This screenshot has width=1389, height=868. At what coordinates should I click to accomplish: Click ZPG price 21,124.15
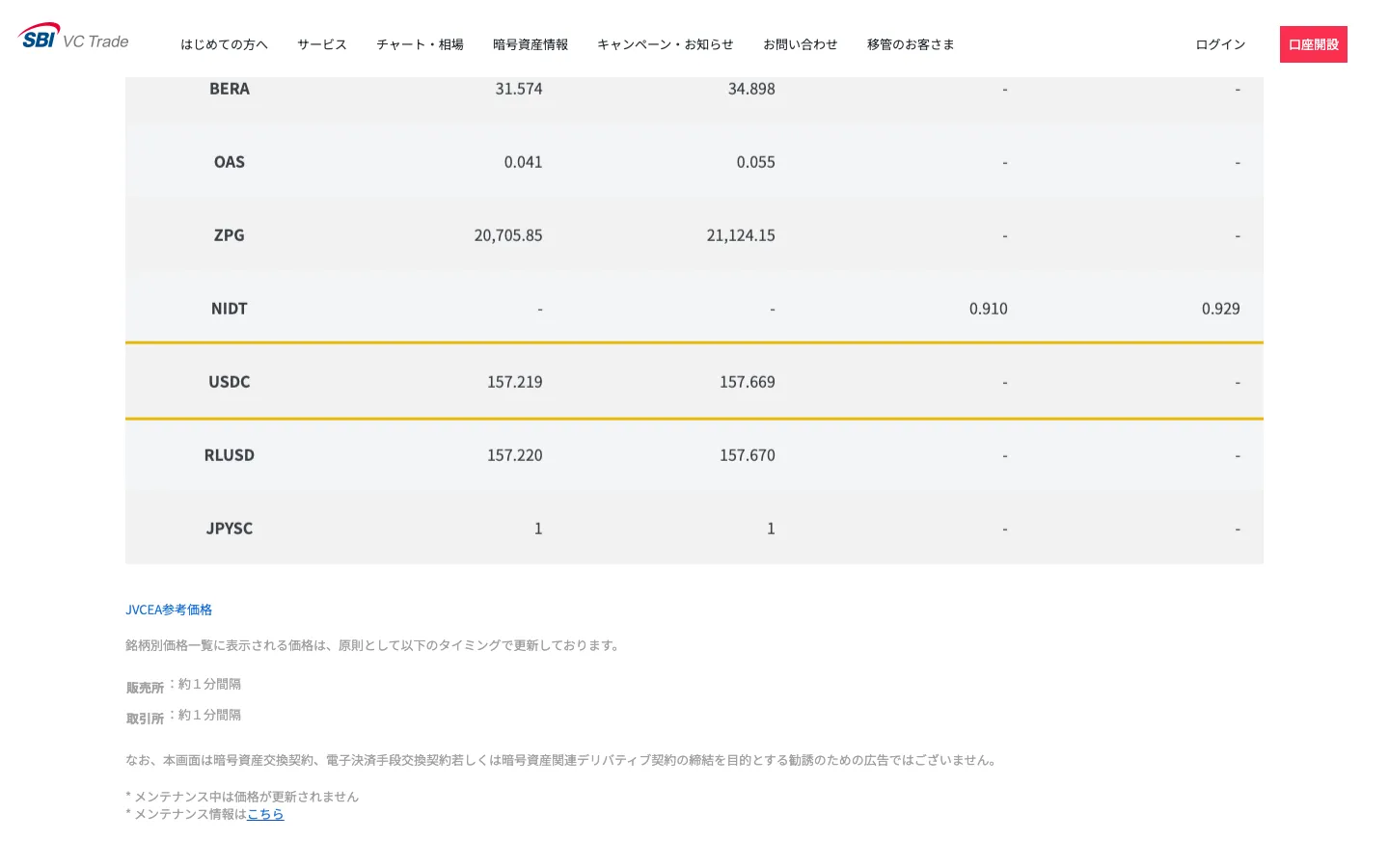tap(741, 235)
